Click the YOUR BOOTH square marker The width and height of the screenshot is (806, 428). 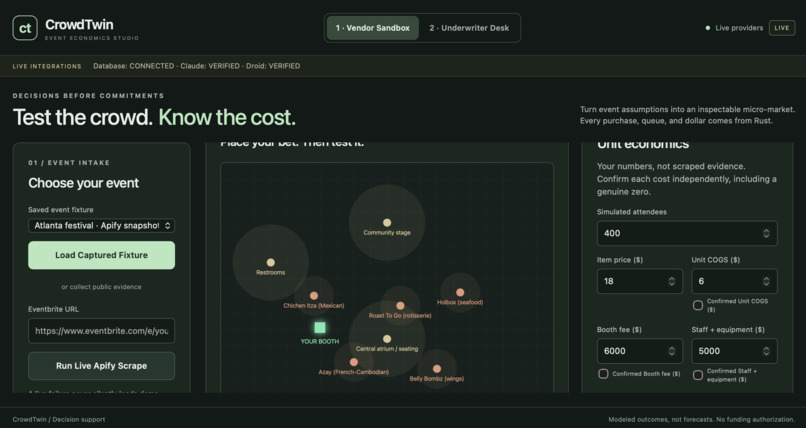320,328
